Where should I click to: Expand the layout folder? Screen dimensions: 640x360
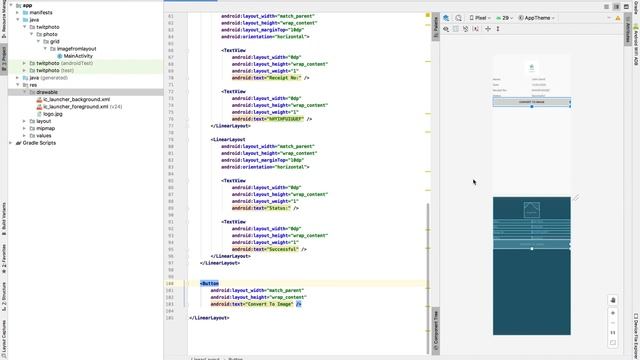click(x=25, y=121)
